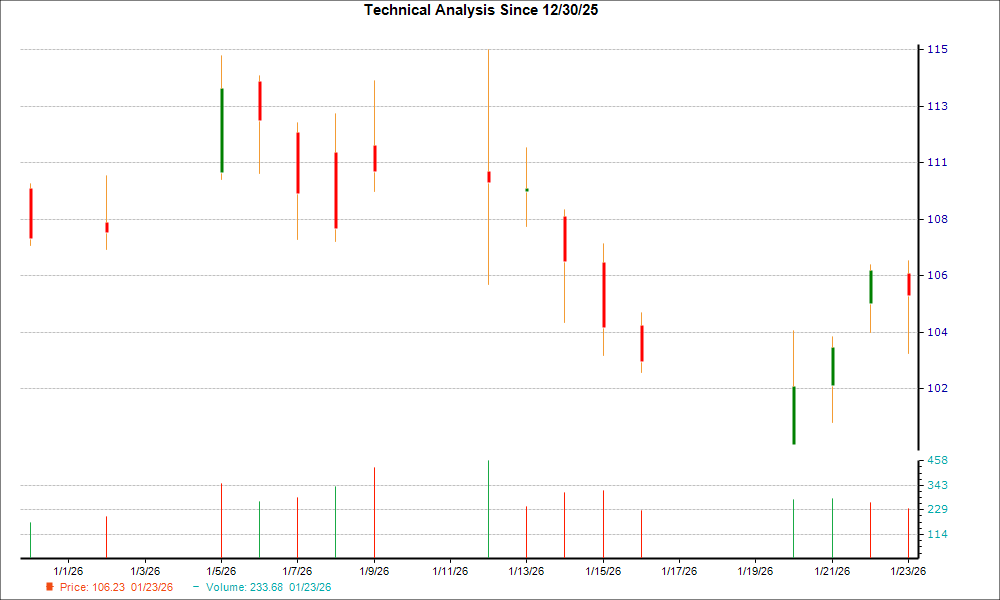This screenshot has width=1000, height=600.
Task: Open the 1/15/26 date axis label
Action: (x=602, y=569)
